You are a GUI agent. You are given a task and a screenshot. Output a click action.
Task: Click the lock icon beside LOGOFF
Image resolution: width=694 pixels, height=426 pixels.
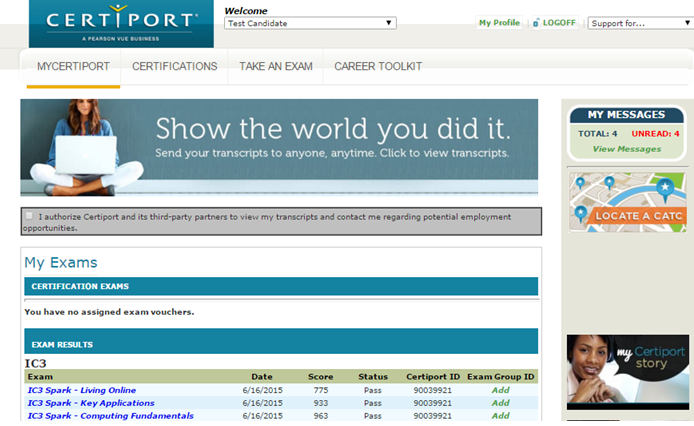point(535,22)
